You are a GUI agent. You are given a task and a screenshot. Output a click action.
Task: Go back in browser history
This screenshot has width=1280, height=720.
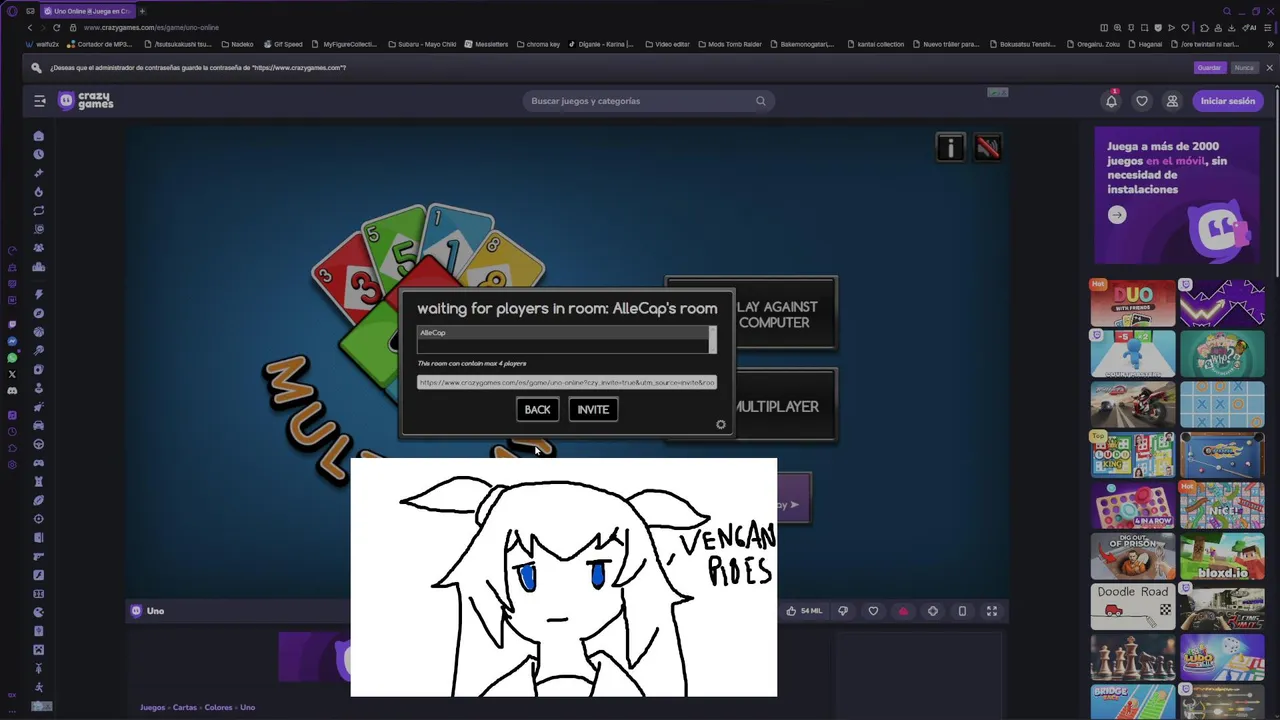(x=29, y=27)
